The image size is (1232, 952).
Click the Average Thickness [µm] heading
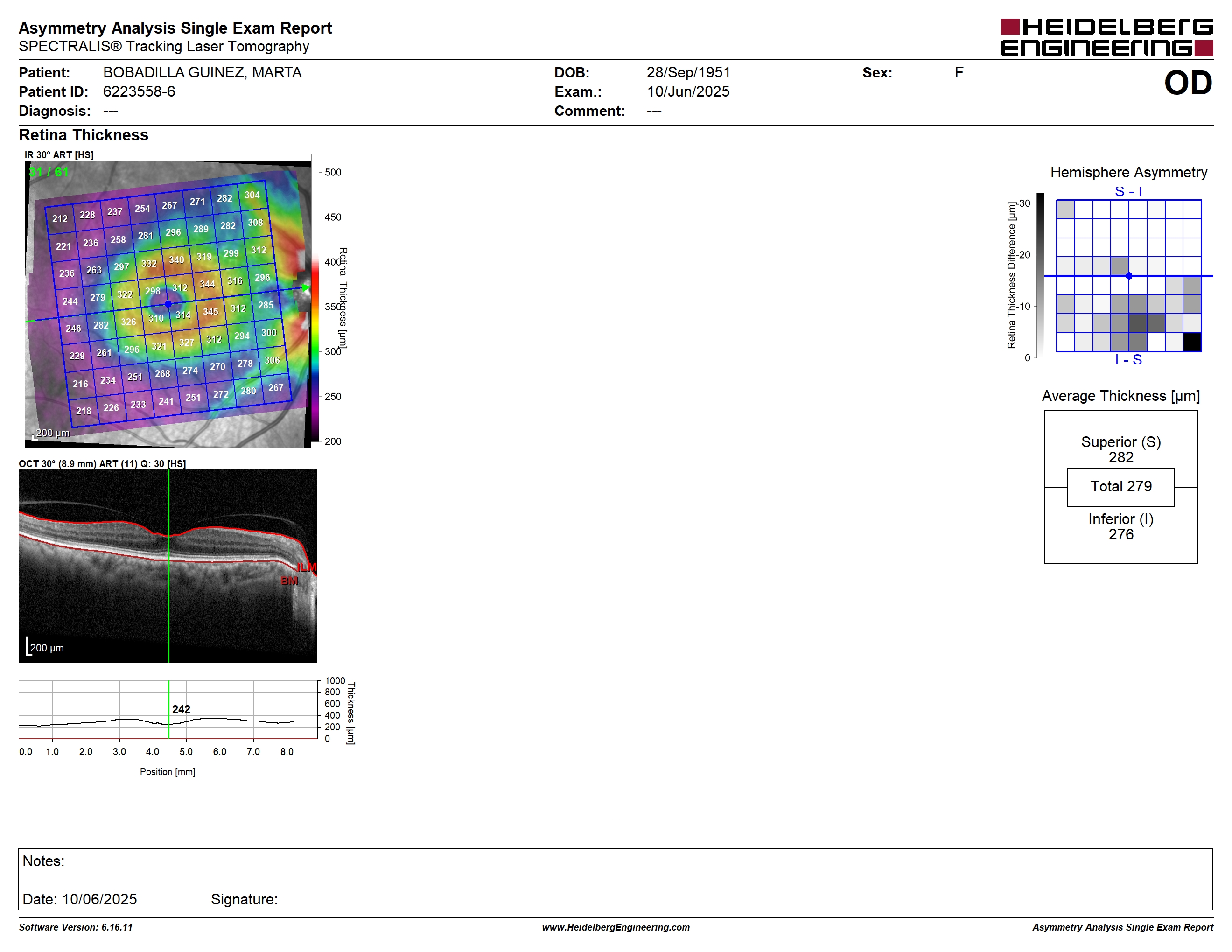coord(1121,397)
